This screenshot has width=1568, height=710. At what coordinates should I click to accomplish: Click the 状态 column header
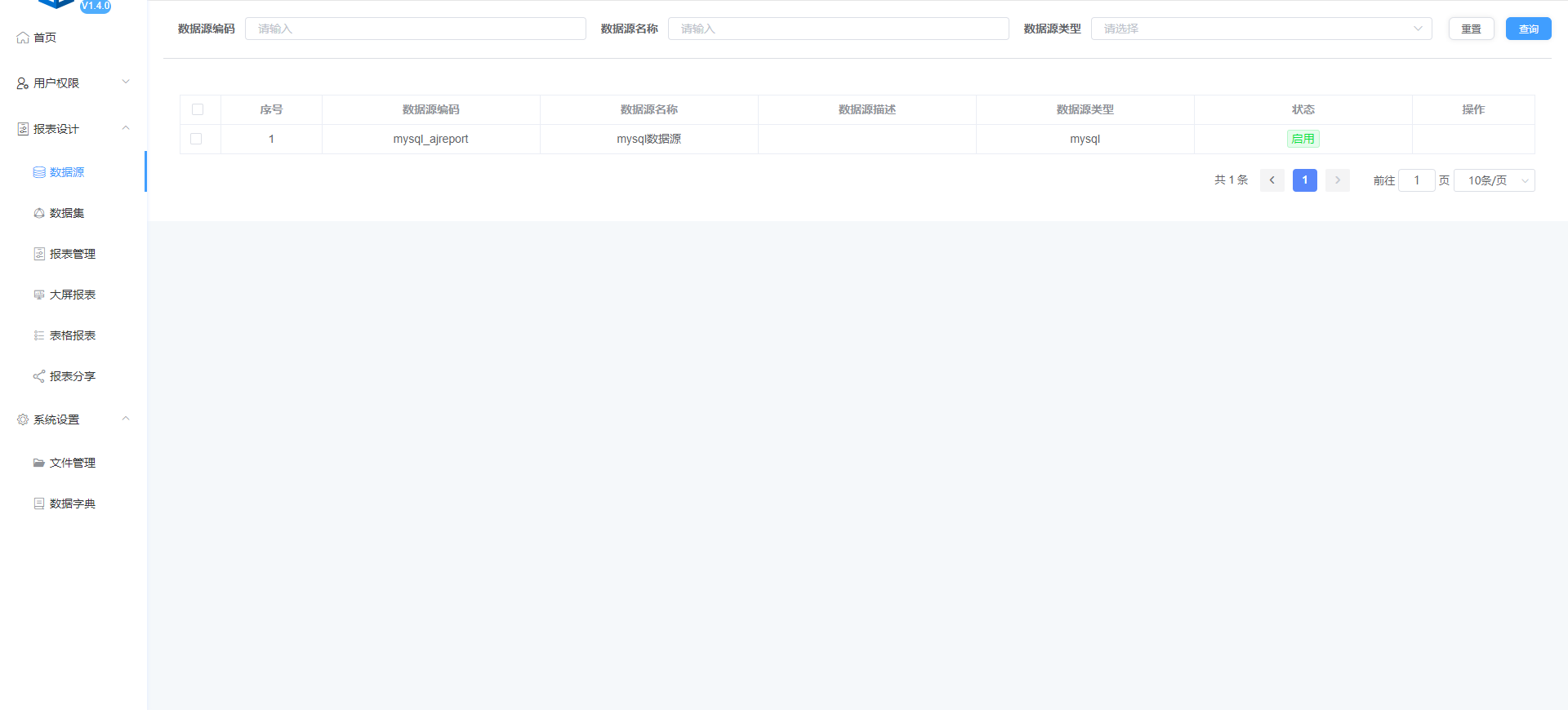tap(1303, 109)
